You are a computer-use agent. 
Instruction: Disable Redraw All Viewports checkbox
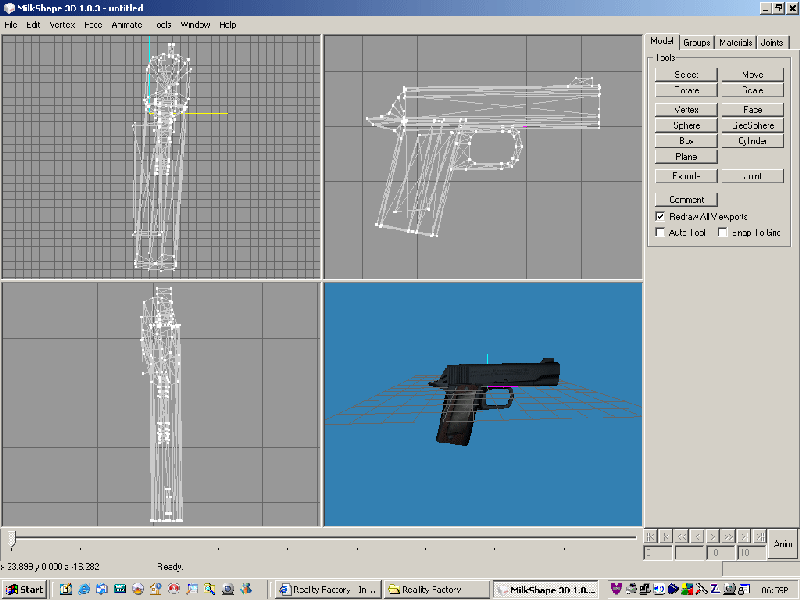coord(660,216)
